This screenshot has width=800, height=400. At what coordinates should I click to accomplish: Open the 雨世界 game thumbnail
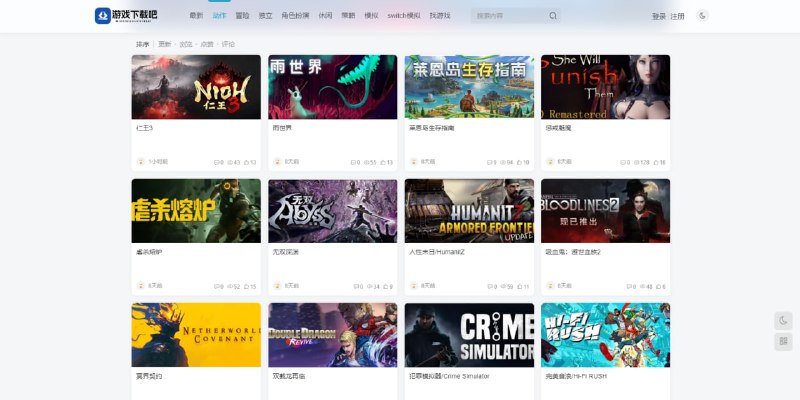tap(333, 87)
